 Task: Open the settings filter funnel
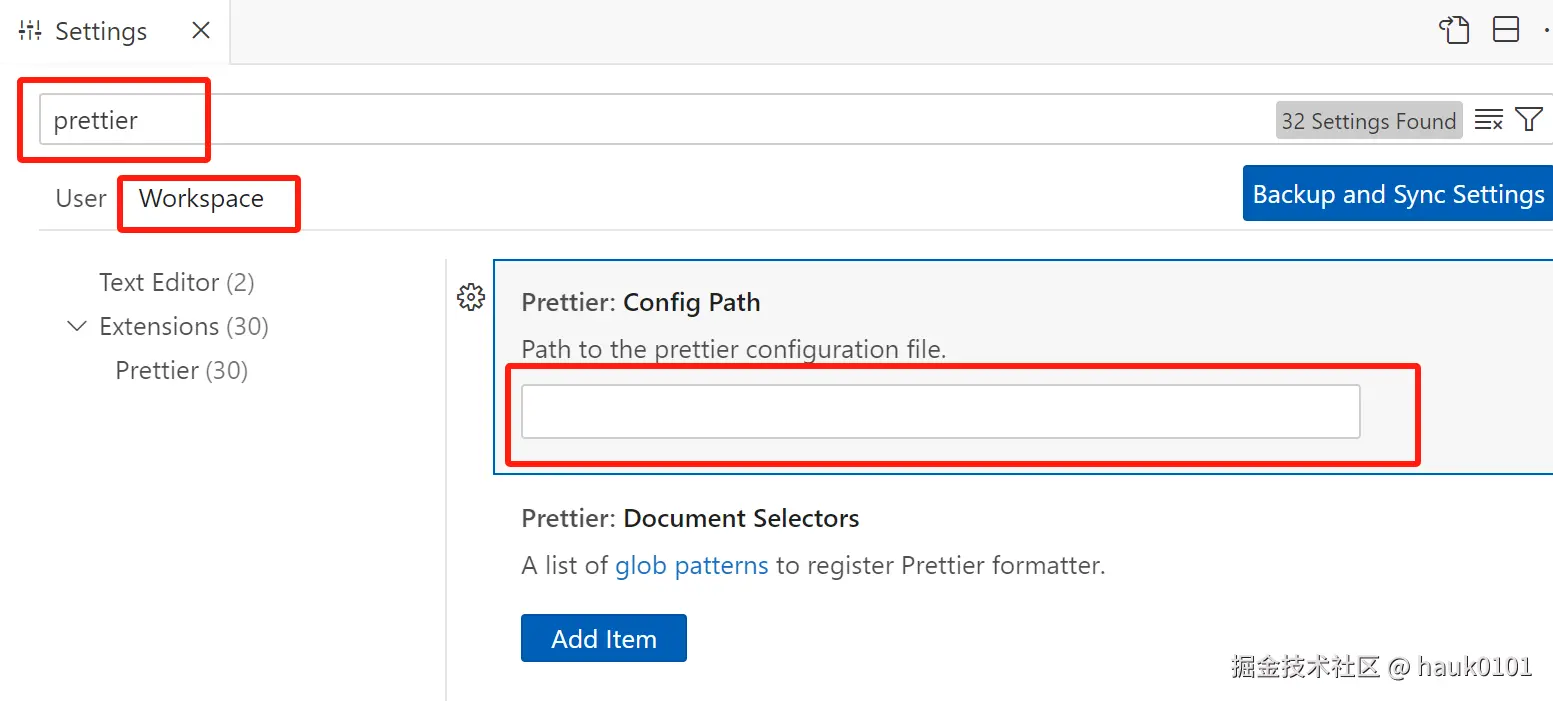coord(1529,121)
